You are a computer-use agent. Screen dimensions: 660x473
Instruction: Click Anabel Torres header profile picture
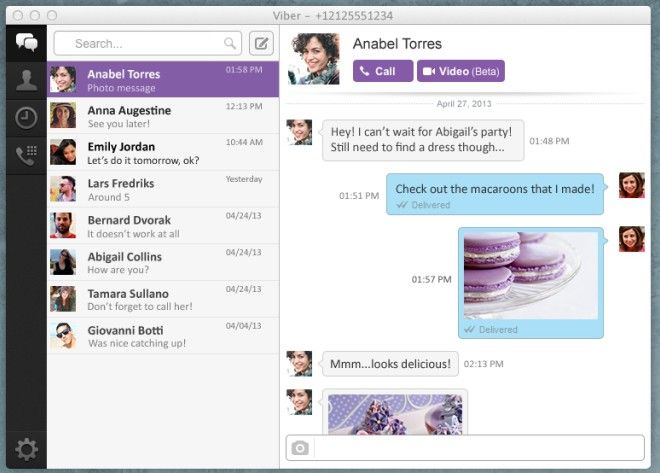tap(313, 60)
